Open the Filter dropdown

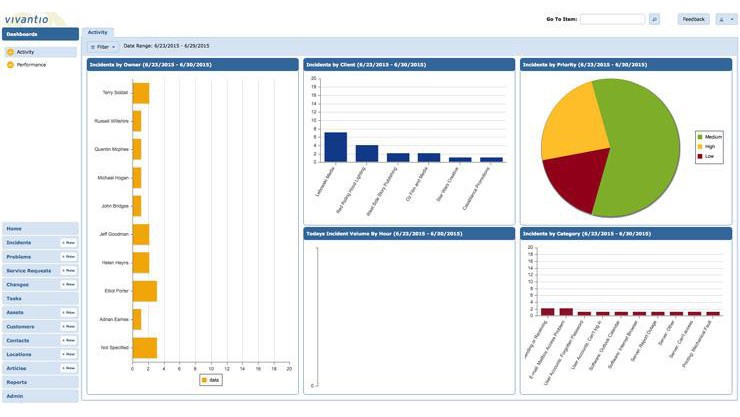(103, 47)
